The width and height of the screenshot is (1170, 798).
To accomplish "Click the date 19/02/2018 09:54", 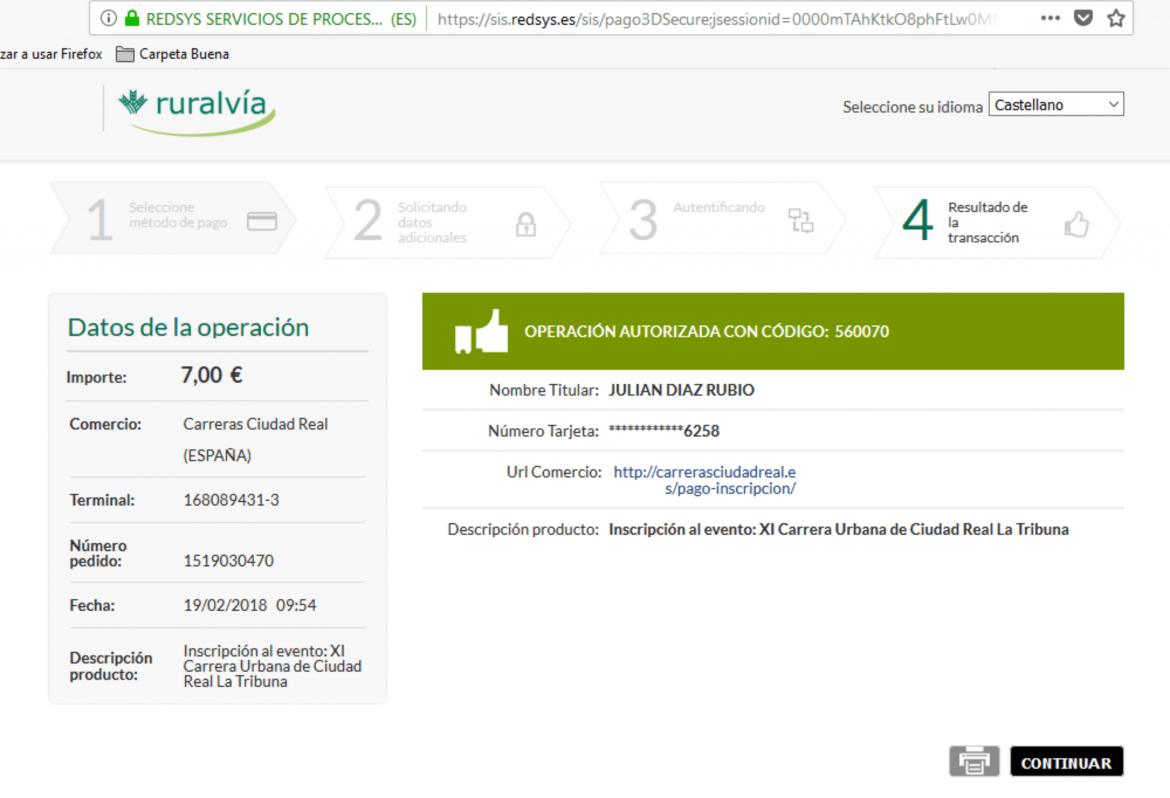I will [x=250, y=605].
